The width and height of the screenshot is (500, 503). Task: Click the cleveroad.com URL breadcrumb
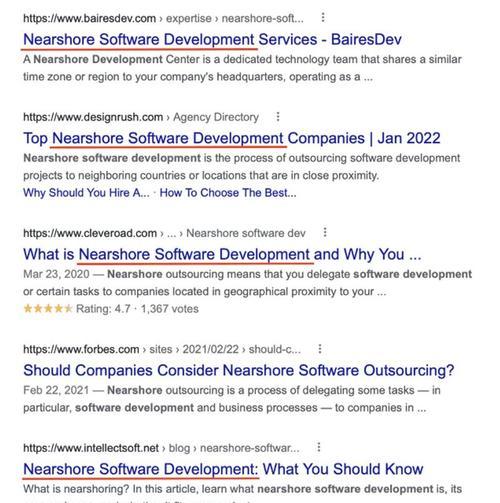point(164,233)
